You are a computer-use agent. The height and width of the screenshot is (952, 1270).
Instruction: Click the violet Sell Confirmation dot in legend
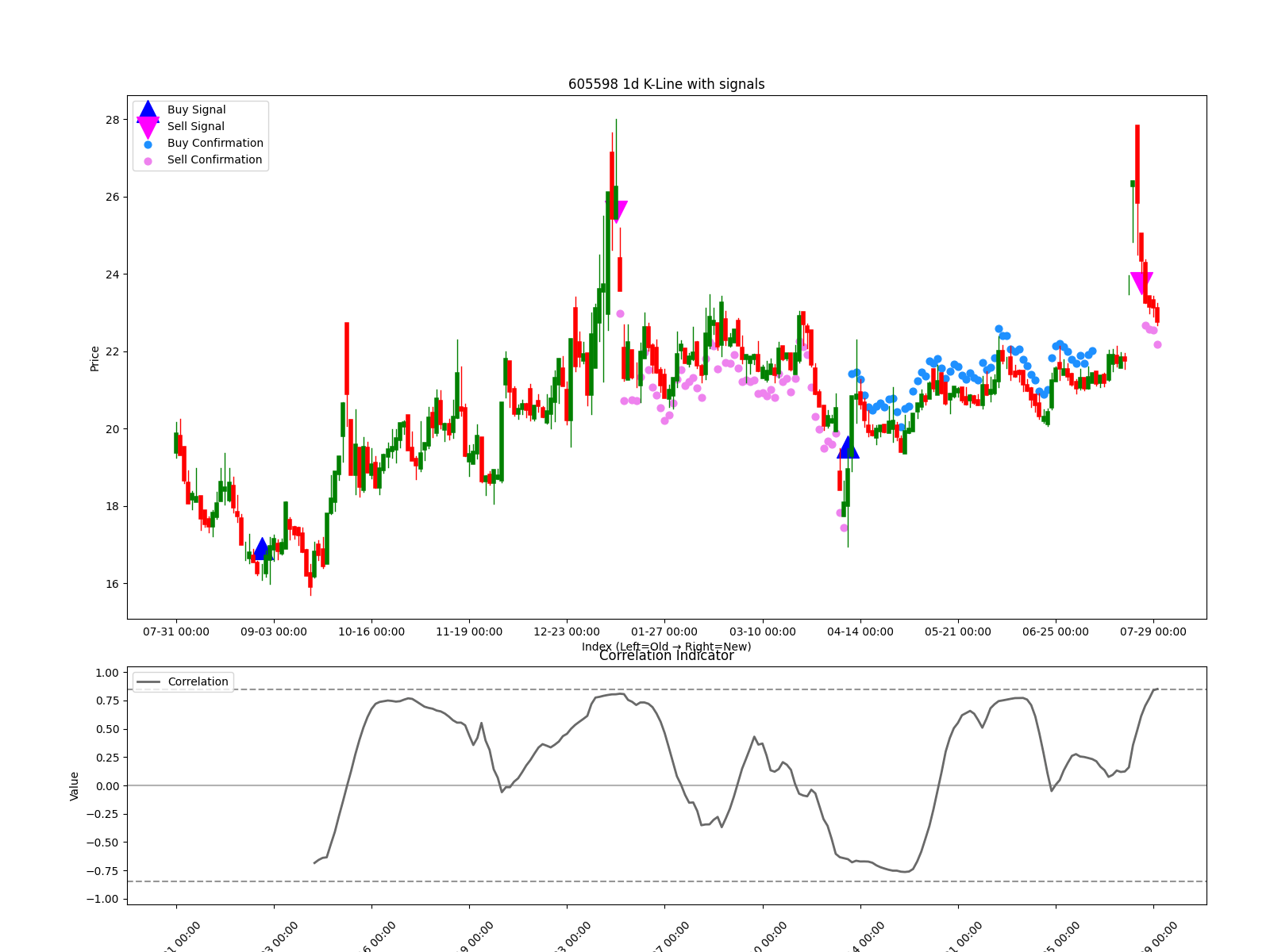coord(148,161)
